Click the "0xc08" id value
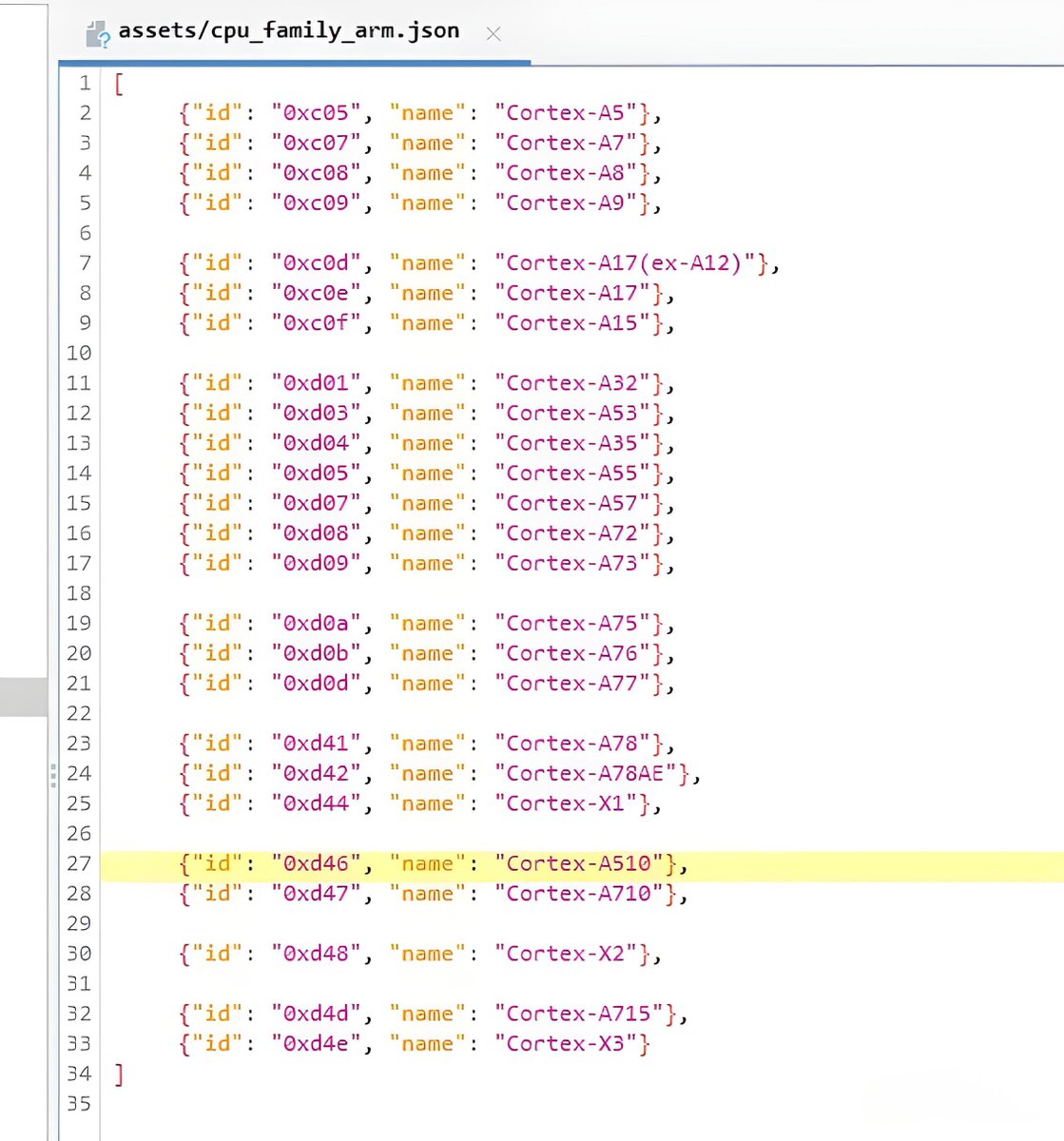The width and height of the screenshot is (1064, 1141). (317, 173)
